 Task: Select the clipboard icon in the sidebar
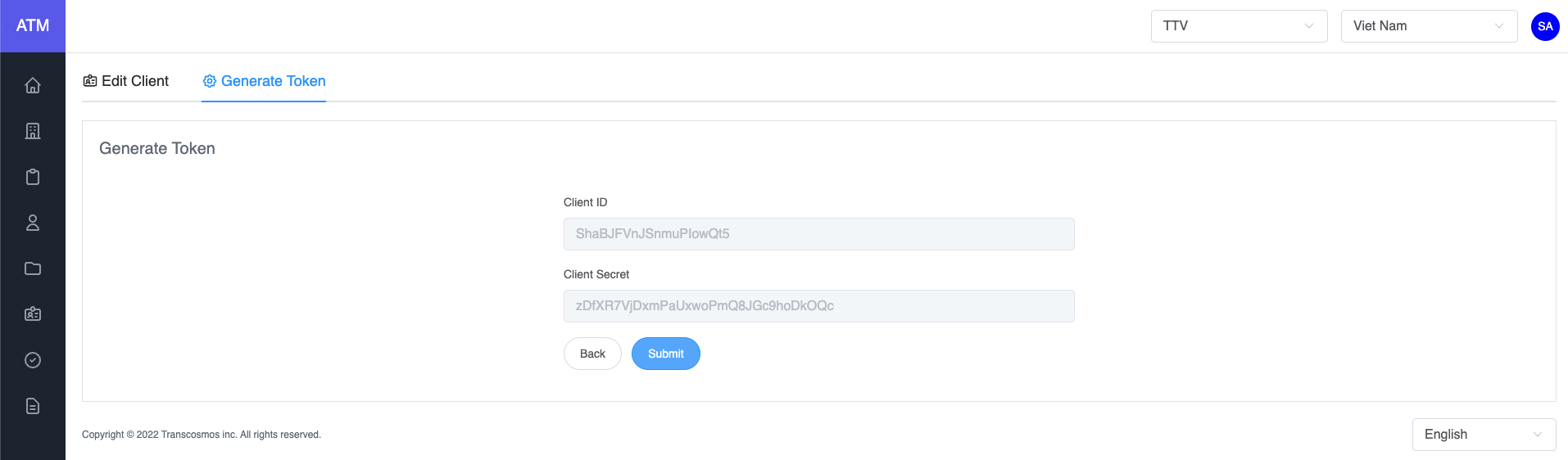(x=33, y=177)
